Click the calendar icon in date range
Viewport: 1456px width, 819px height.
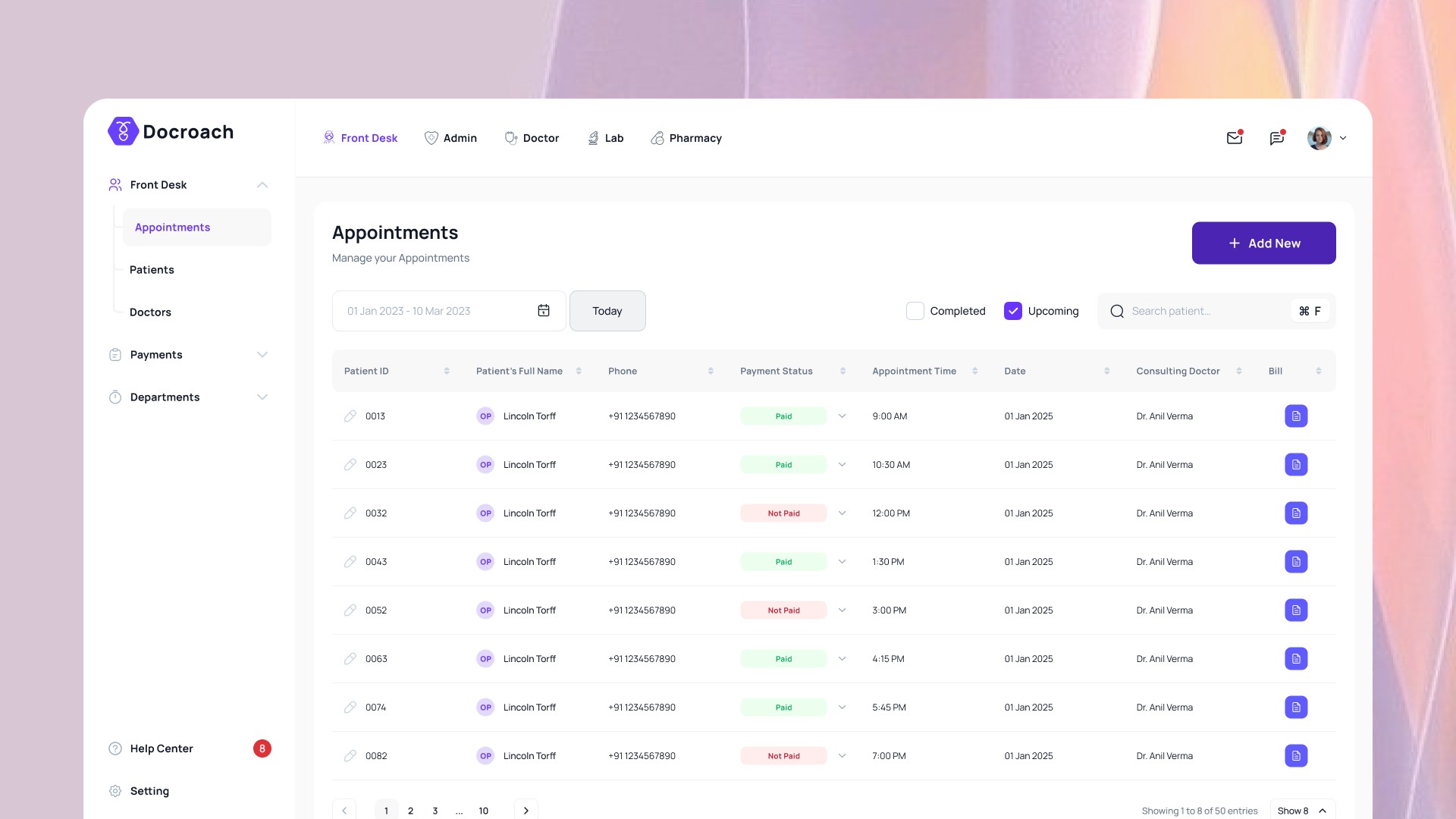543,310
